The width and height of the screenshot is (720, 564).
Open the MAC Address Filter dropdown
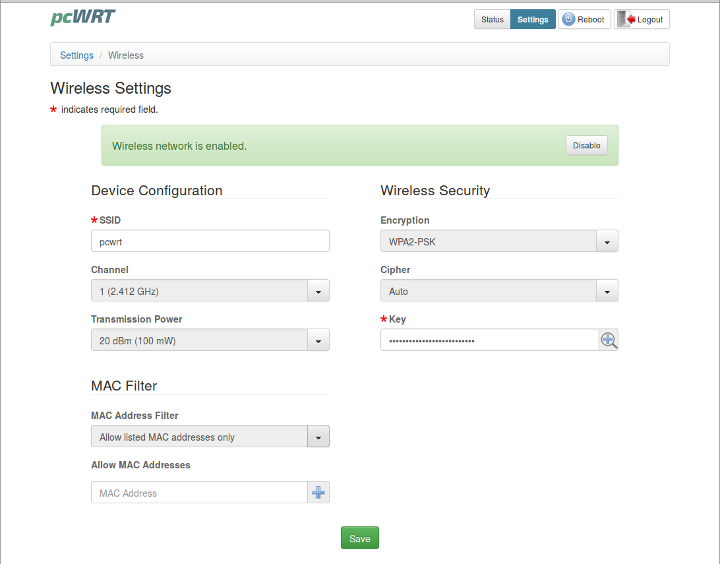(x=210, y=437)
